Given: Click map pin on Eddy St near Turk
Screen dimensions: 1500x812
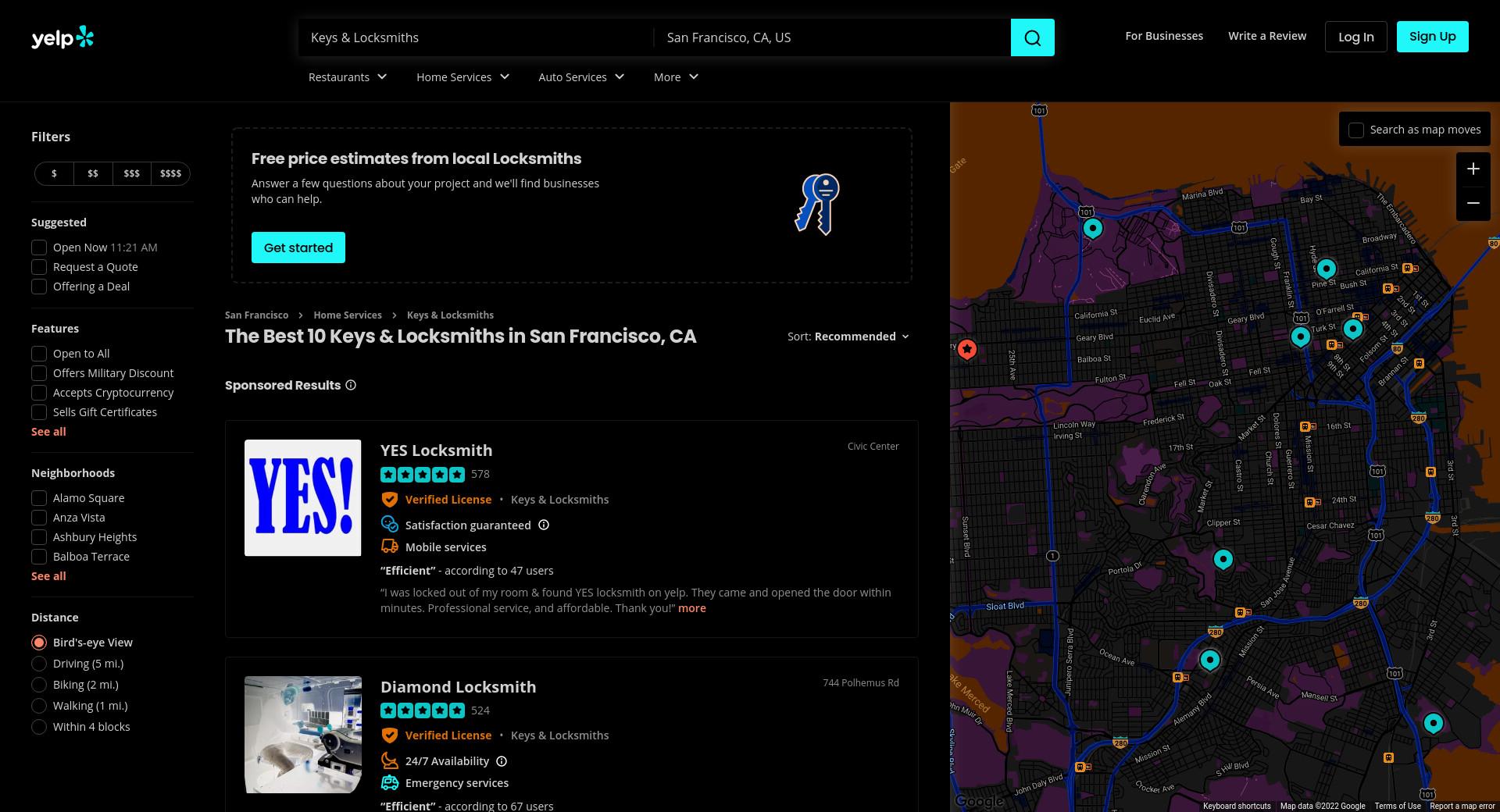Looking at the screenshot, I should (1352, 329).
